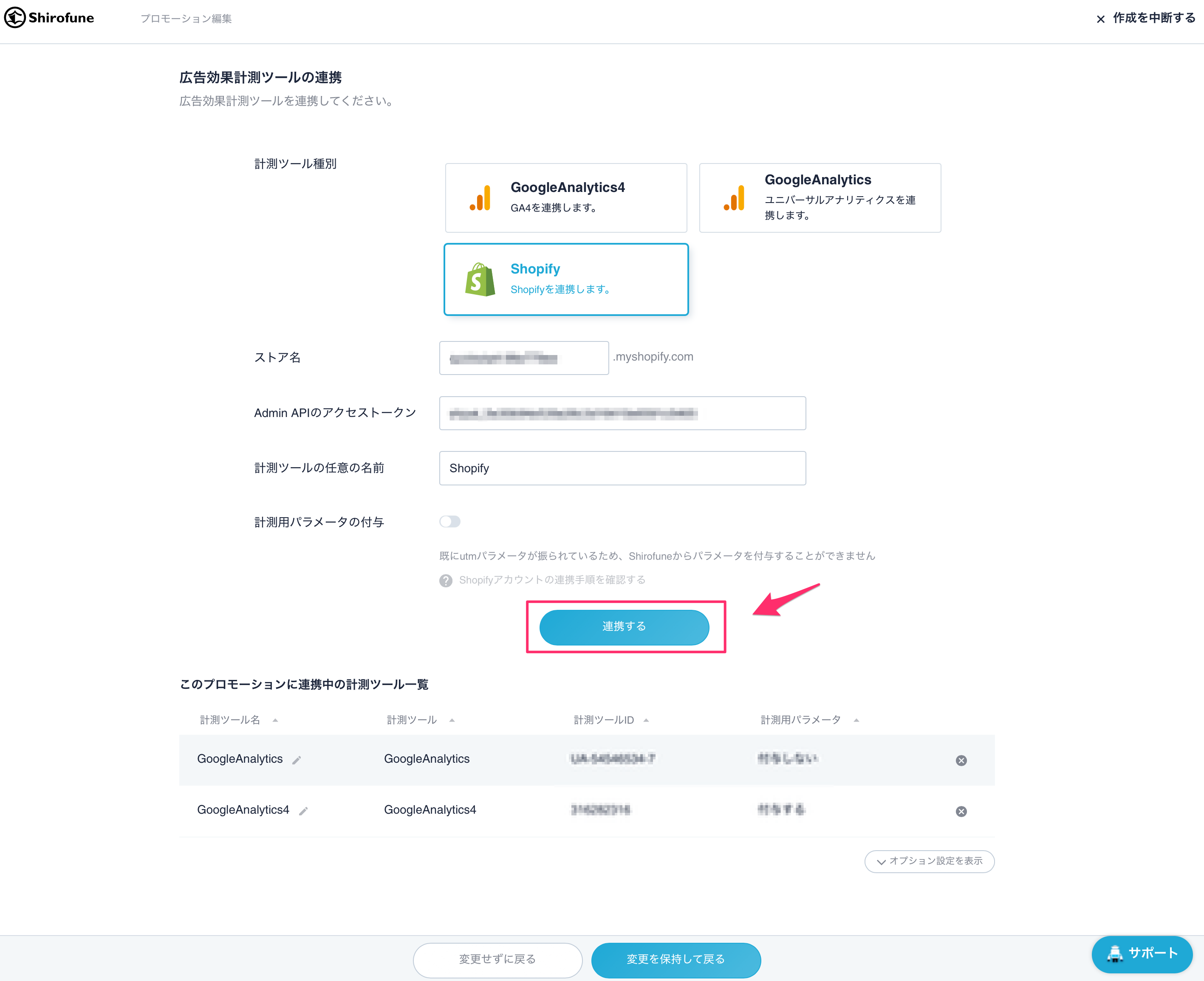The height and width of the screenshot is (981, 1204).
Task: Click GoogleAnalytics4 cell in 計測ツール column
Action: point(430,810)
